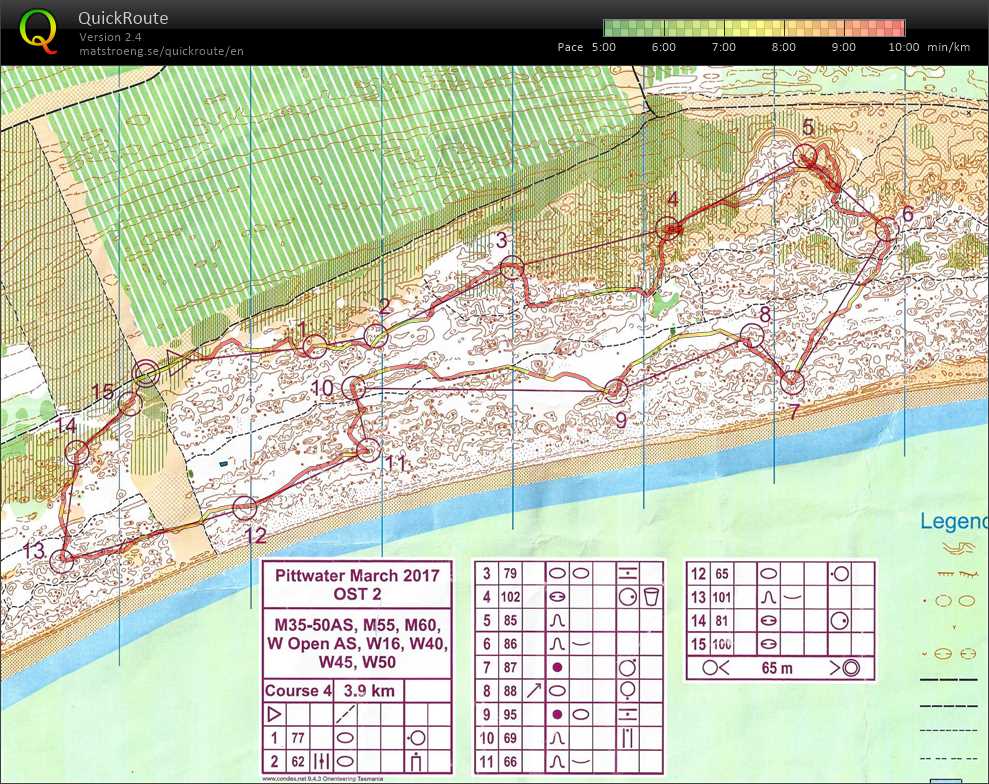Select control circle 12 on the map
This screenshot has height=784, width=989.
pos(244,508)
